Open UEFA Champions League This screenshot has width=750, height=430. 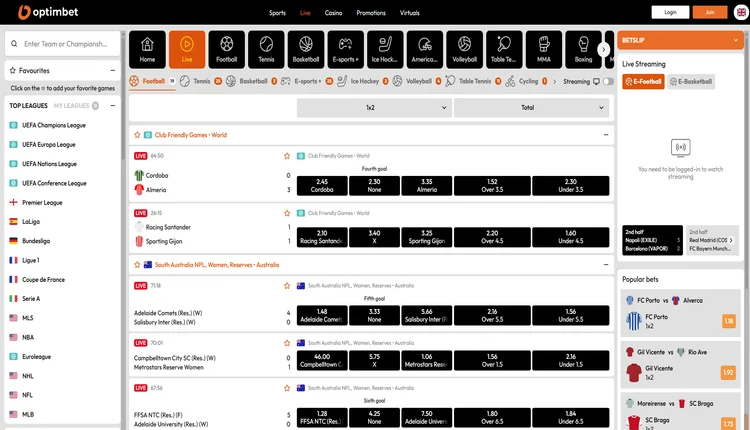coord(54,125)
